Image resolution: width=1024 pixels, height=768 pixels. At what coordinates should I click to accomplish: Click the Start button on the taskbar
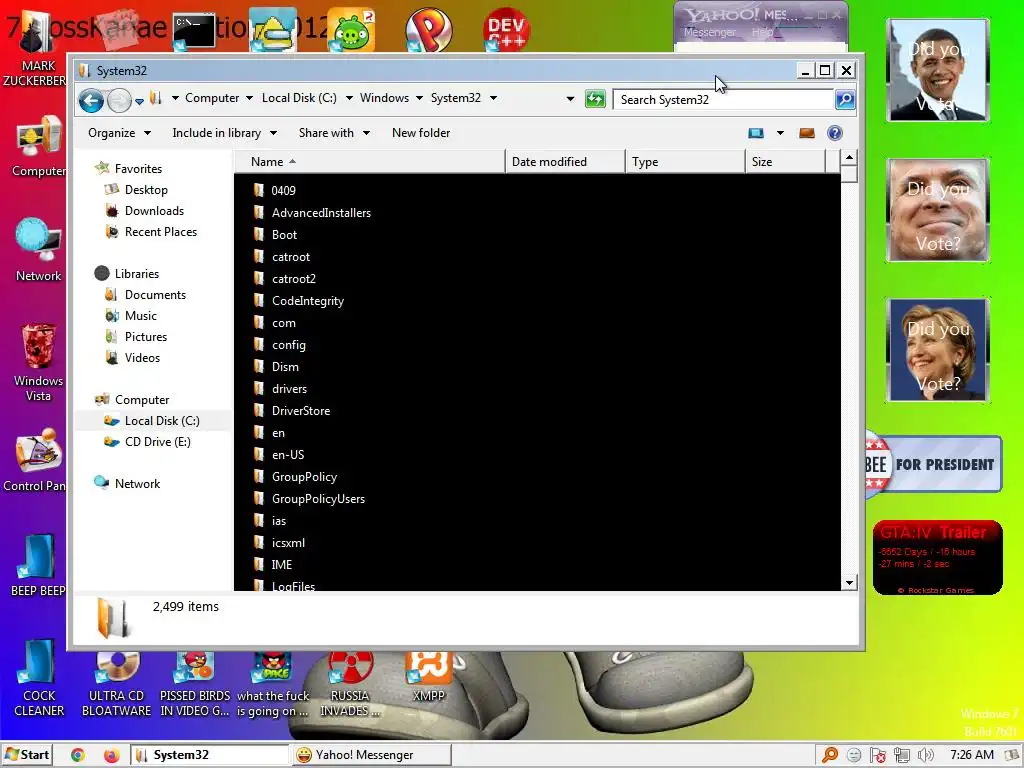coord(27,755)
